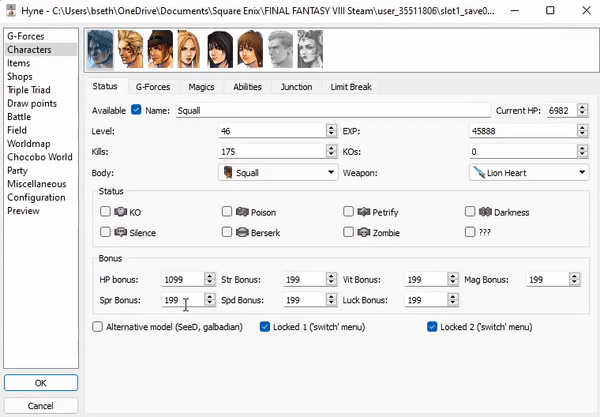Click the Poison status icon
Viewport: 600px width, 417px height.
point(242,212)
